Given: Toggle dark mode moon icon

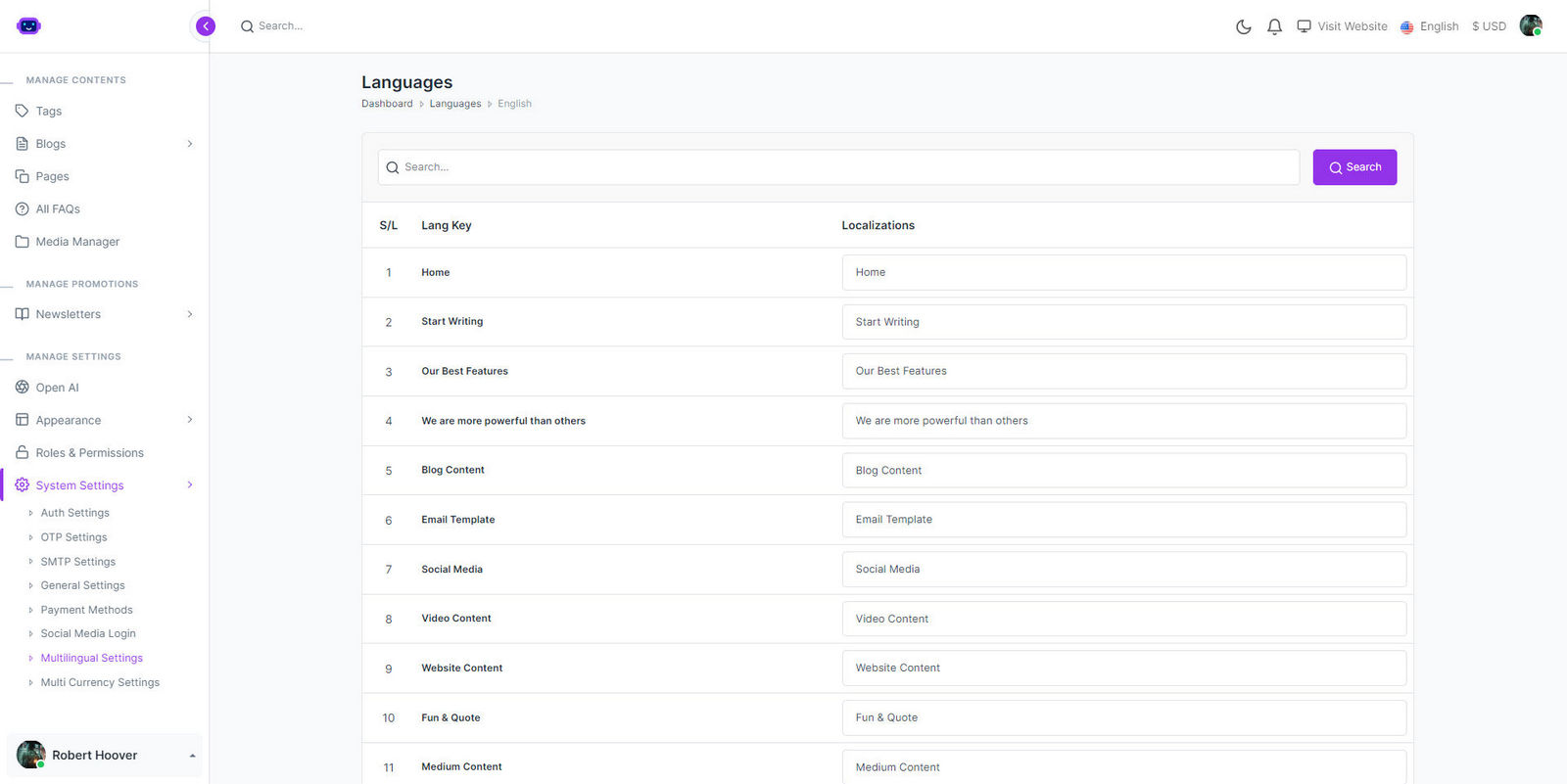Looking at the screenshot, I should pyautogui.click(x=1244, y=26).
